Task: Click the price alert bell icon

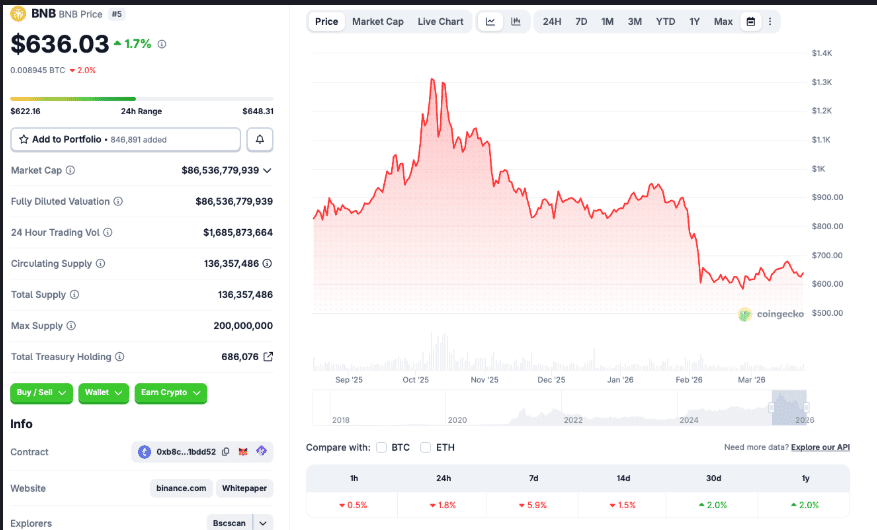Action: 260,139
